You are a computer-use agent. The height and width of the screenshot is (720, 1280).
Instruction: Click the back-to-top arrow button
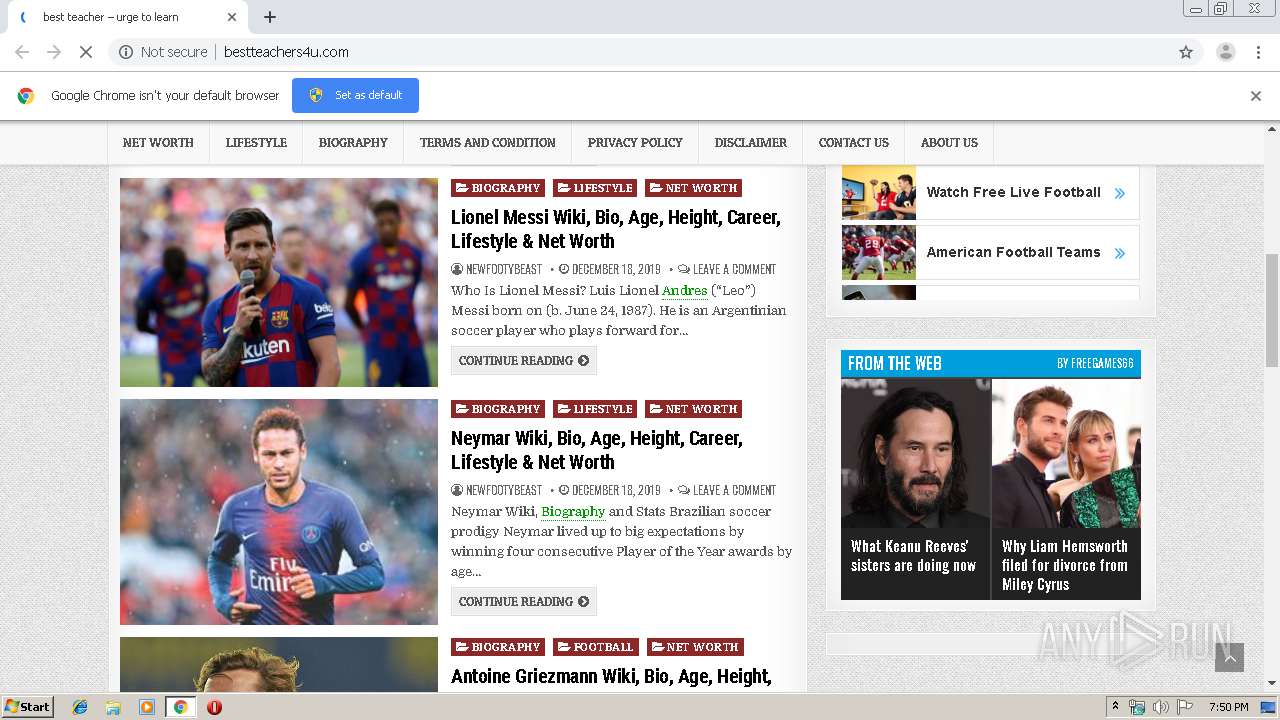click(1229, 657)
